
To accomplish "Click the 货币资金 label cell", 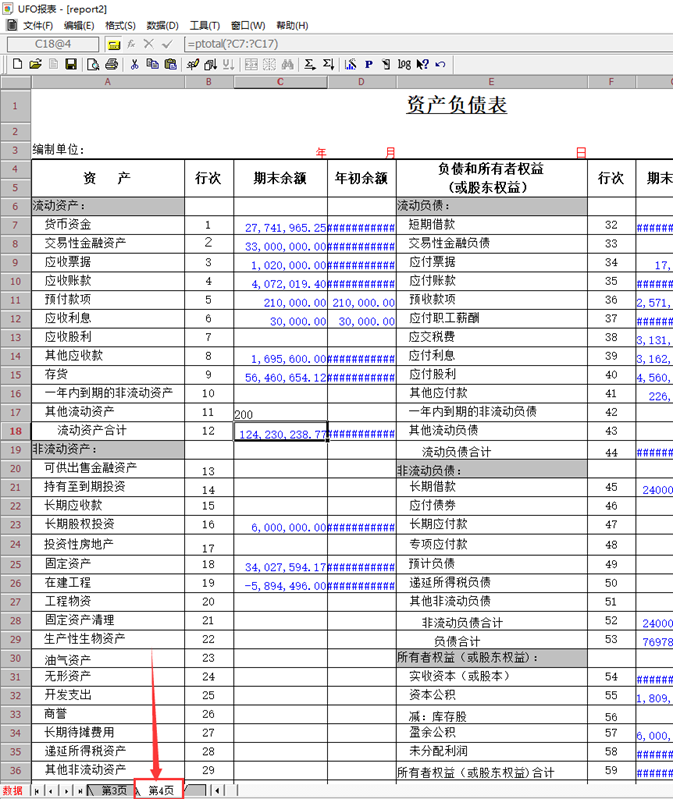I will pos(107,225).
